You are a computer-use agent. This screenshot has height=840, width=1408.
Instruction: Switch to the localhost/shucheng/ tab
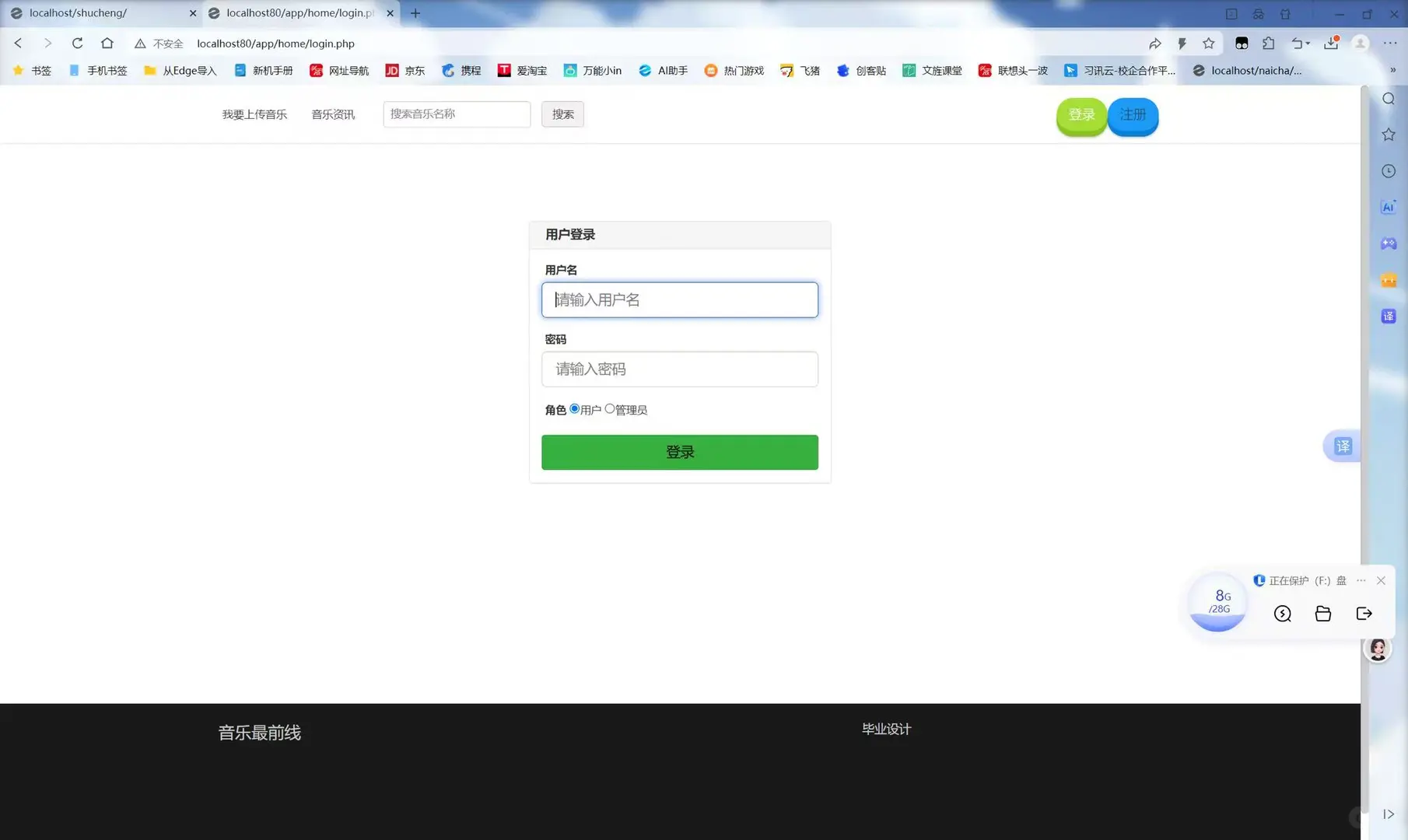[x=101, y=13]
